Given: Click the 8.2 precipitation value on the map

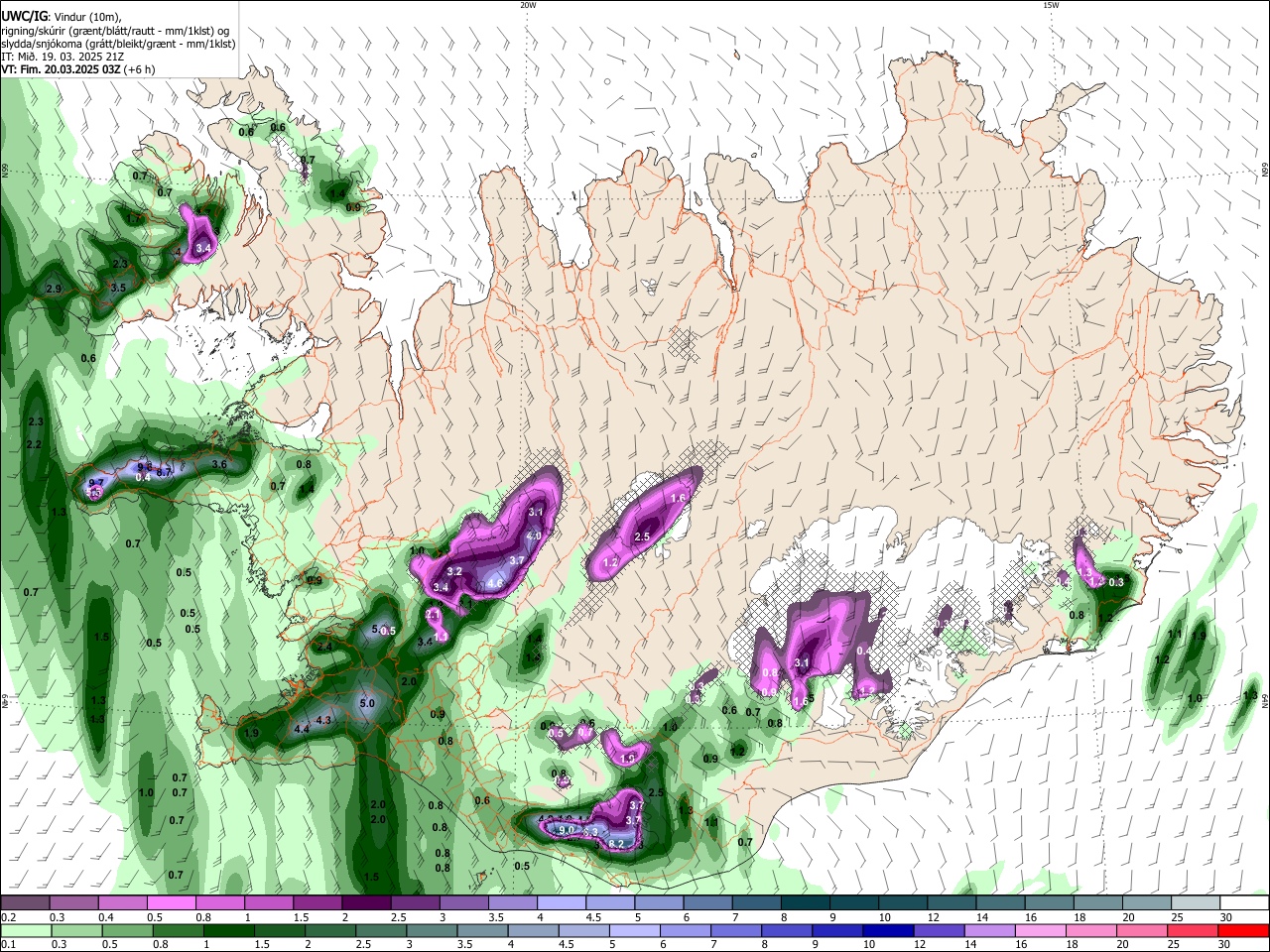Looking at the screenshot, I should [x=616, y=844].
